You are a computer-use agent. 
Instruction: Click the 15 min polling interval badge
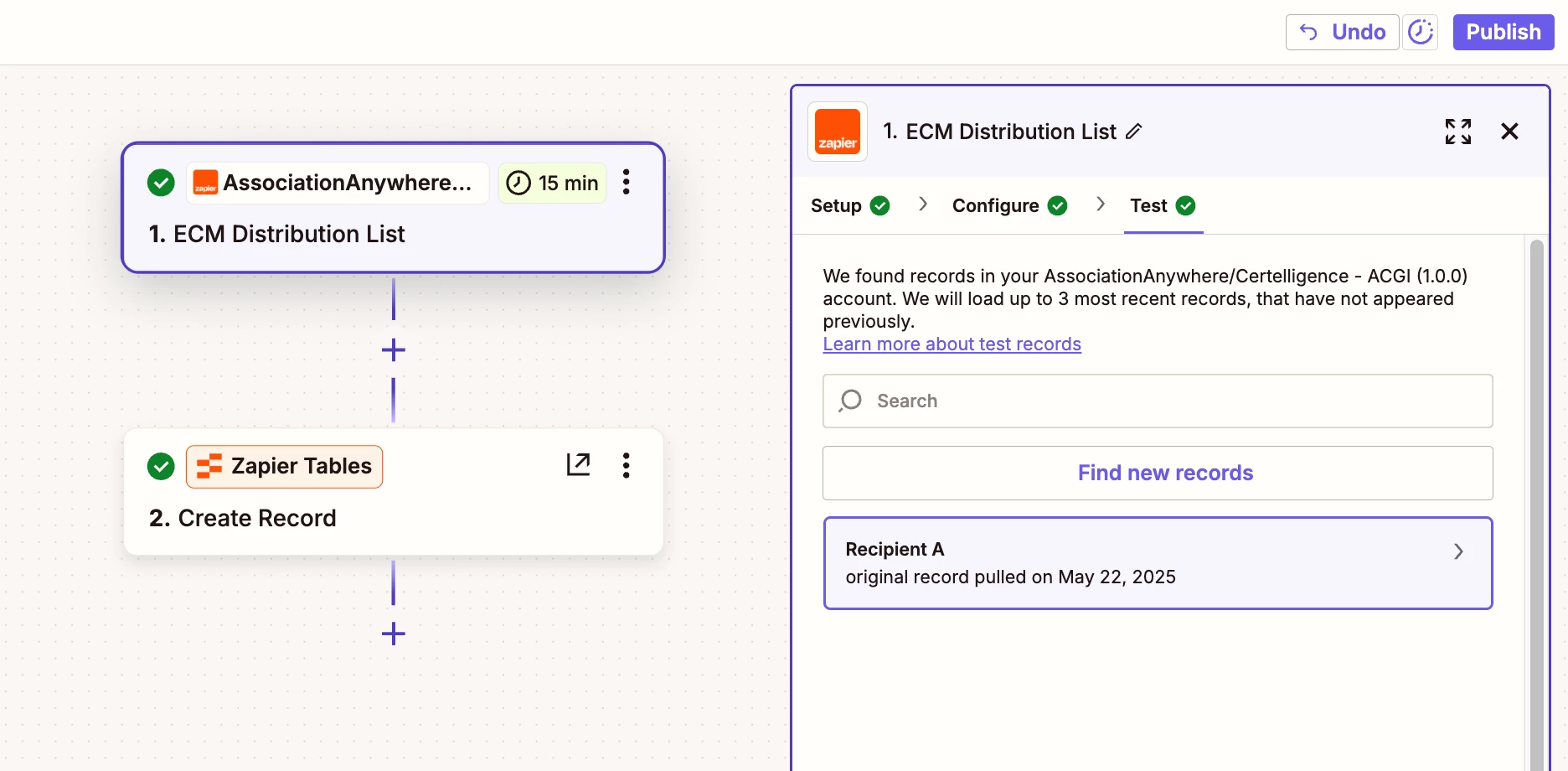click(x=553, y=183)
